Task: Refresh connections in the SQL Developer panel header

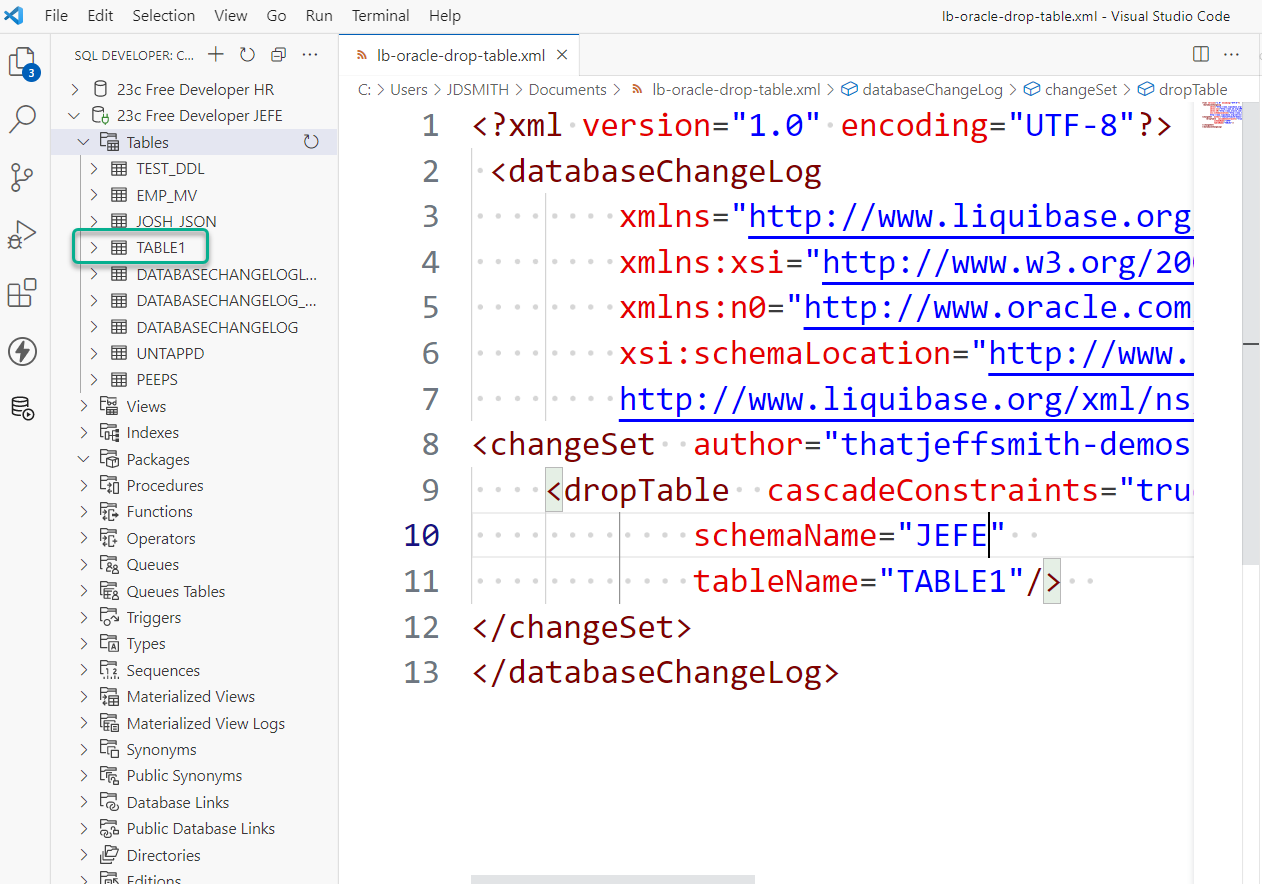Action: (x=247, y=54)
